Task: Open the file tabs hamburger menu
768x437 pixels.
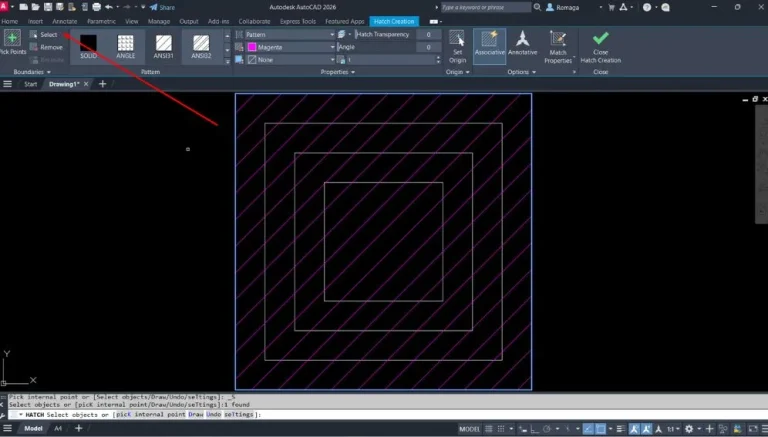Action: point(7,84)
